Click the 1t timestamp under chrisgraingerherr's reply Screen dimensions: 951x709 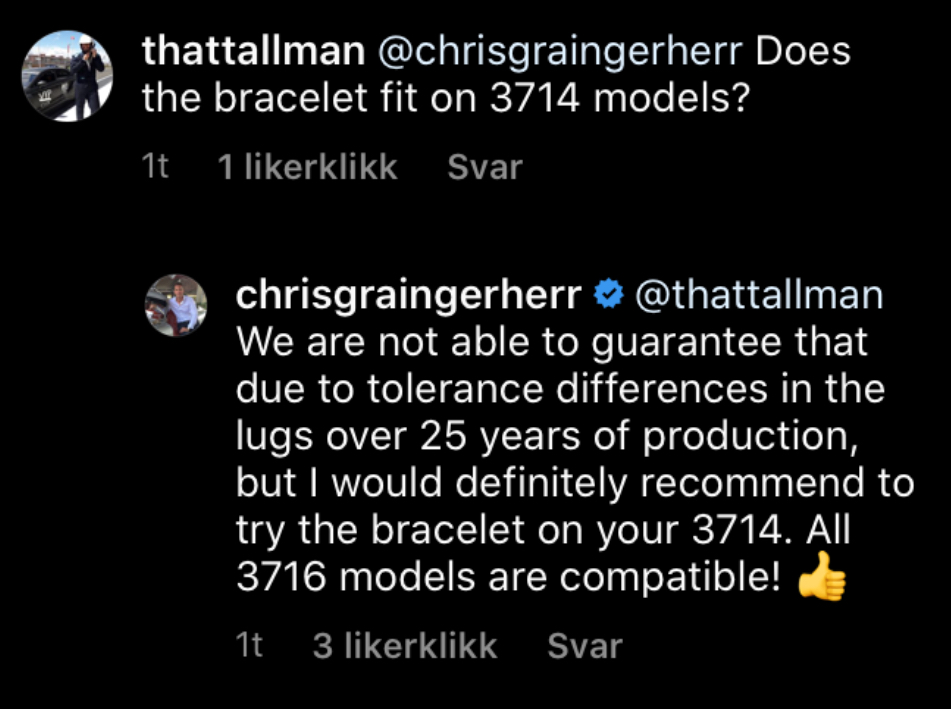250,646
